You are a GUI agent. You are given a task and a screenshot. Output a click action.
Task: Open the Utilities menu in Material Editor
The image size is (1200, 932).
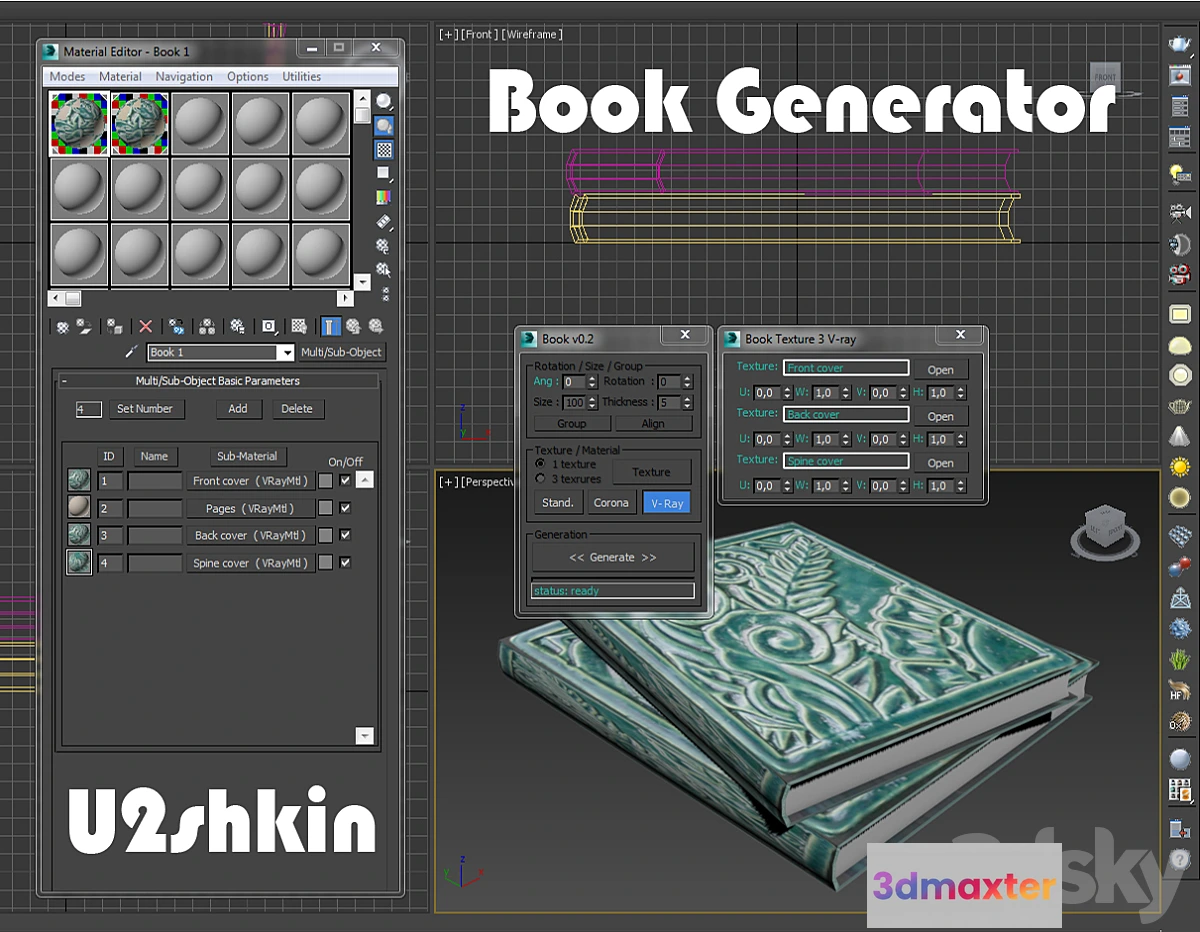[301, 77]
